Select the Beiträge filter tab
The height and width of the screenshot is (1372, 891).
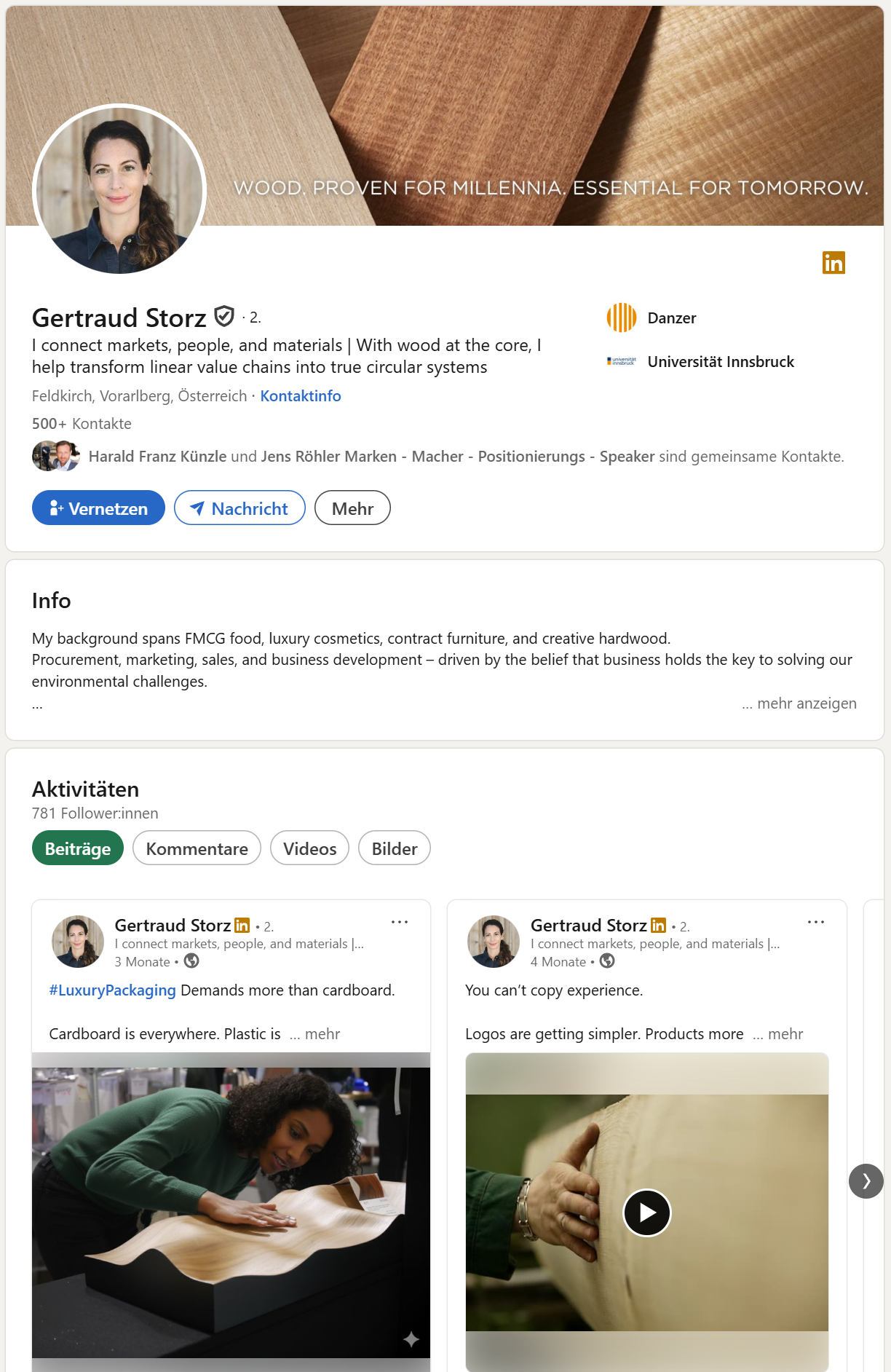[78, 848]
